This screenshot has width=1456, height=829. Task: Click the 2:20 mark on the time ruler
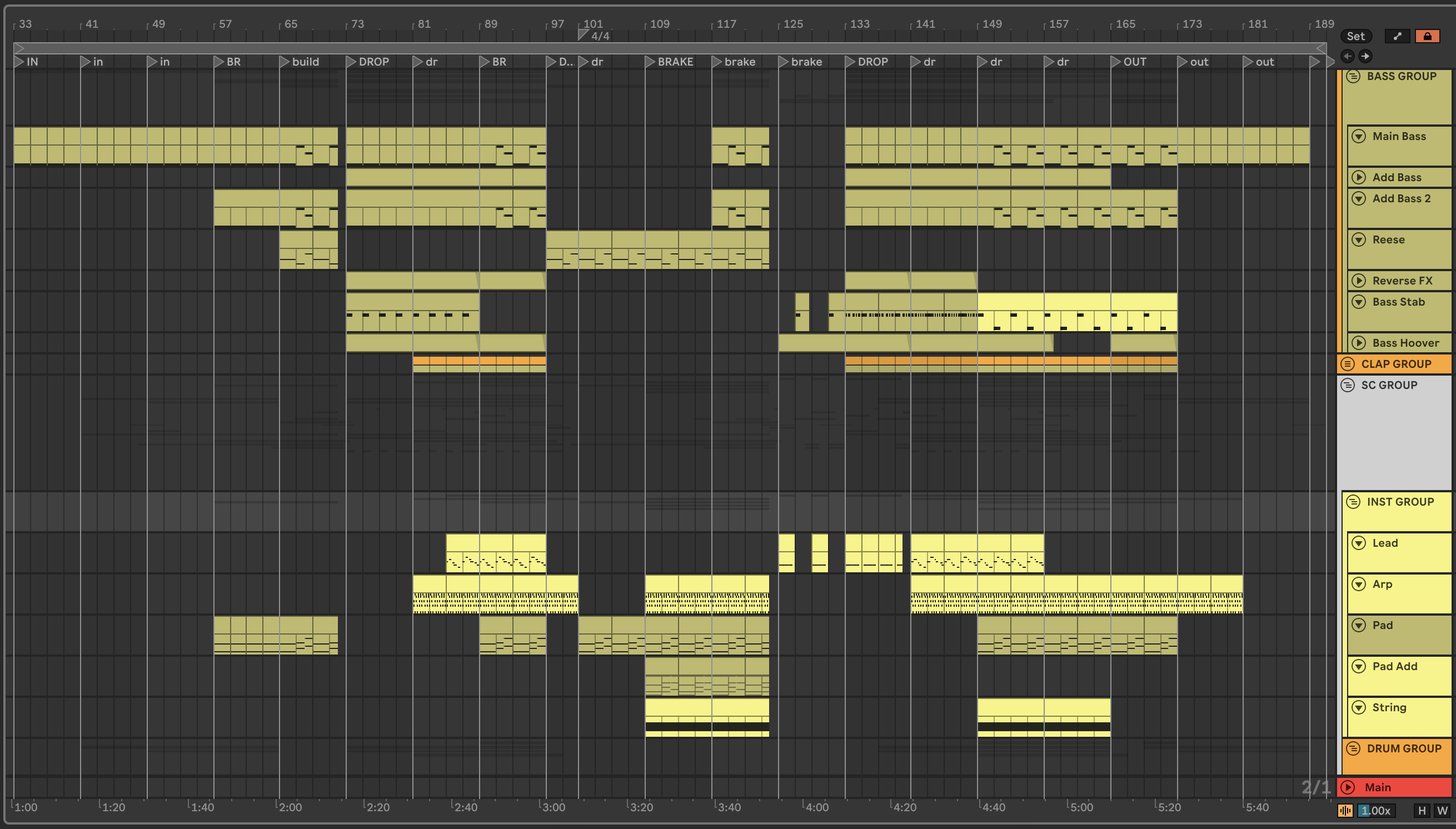tap(378, 807)
